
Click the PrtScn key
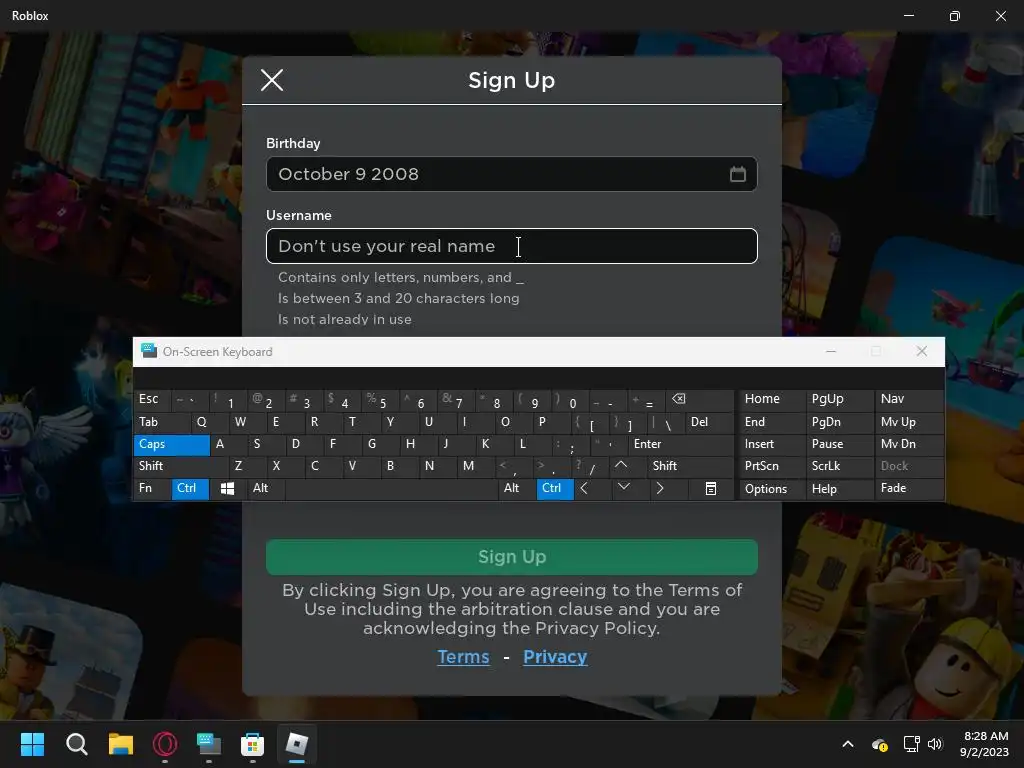(772, 466)
